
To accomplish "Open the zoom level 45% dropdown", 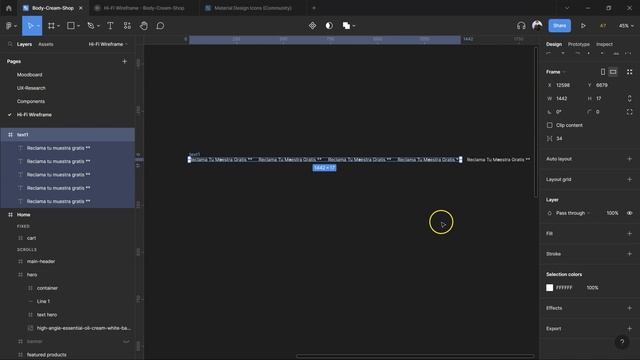I will pos(626,26).
